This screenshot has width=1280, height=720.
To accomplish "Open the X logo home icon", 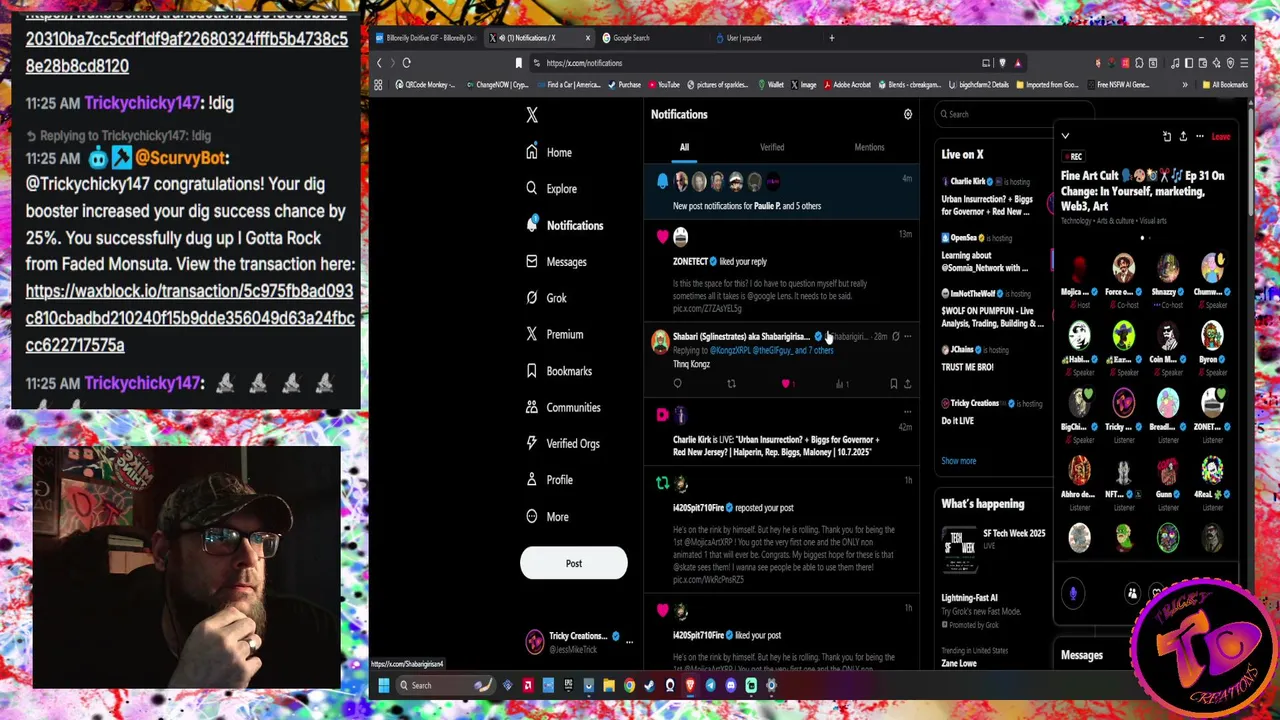I will (x=532, y=115).
